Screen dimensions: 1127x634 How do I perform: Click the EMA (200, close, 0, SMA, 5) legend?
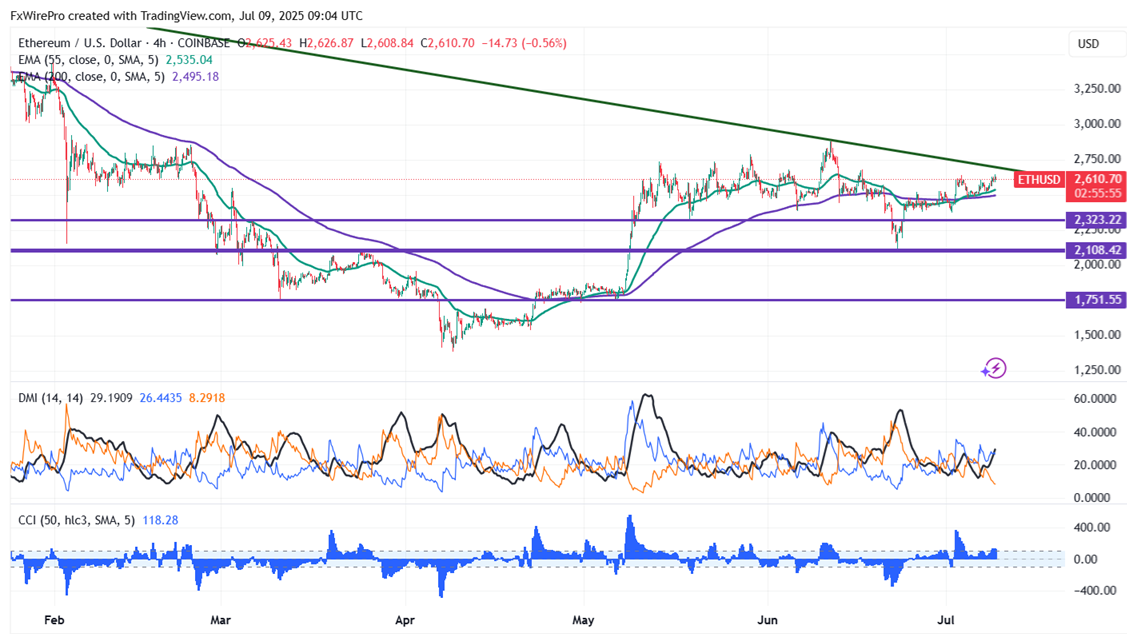pos(91,76)
